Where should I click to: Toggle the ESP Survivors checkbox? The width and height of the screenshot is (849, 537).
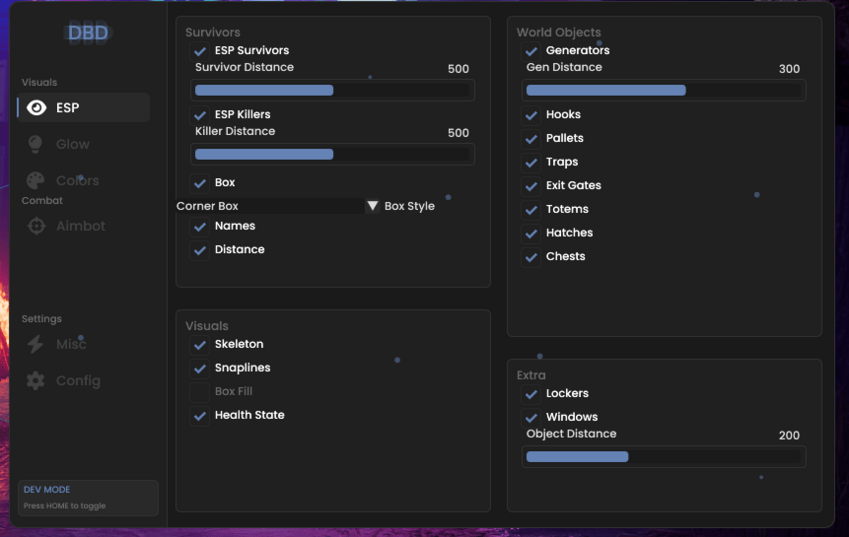tap(200, 51)
